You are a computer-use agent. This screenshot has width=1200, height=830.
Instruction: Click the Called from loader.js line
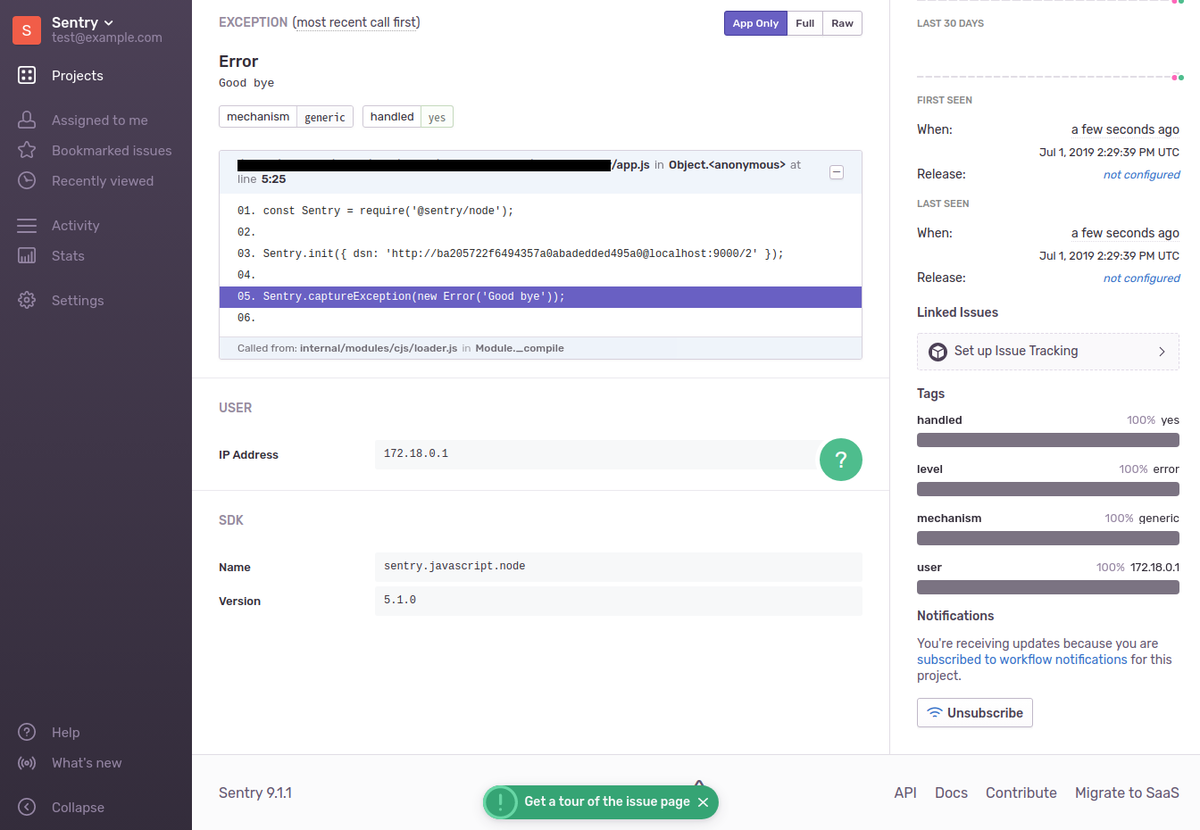540,348
